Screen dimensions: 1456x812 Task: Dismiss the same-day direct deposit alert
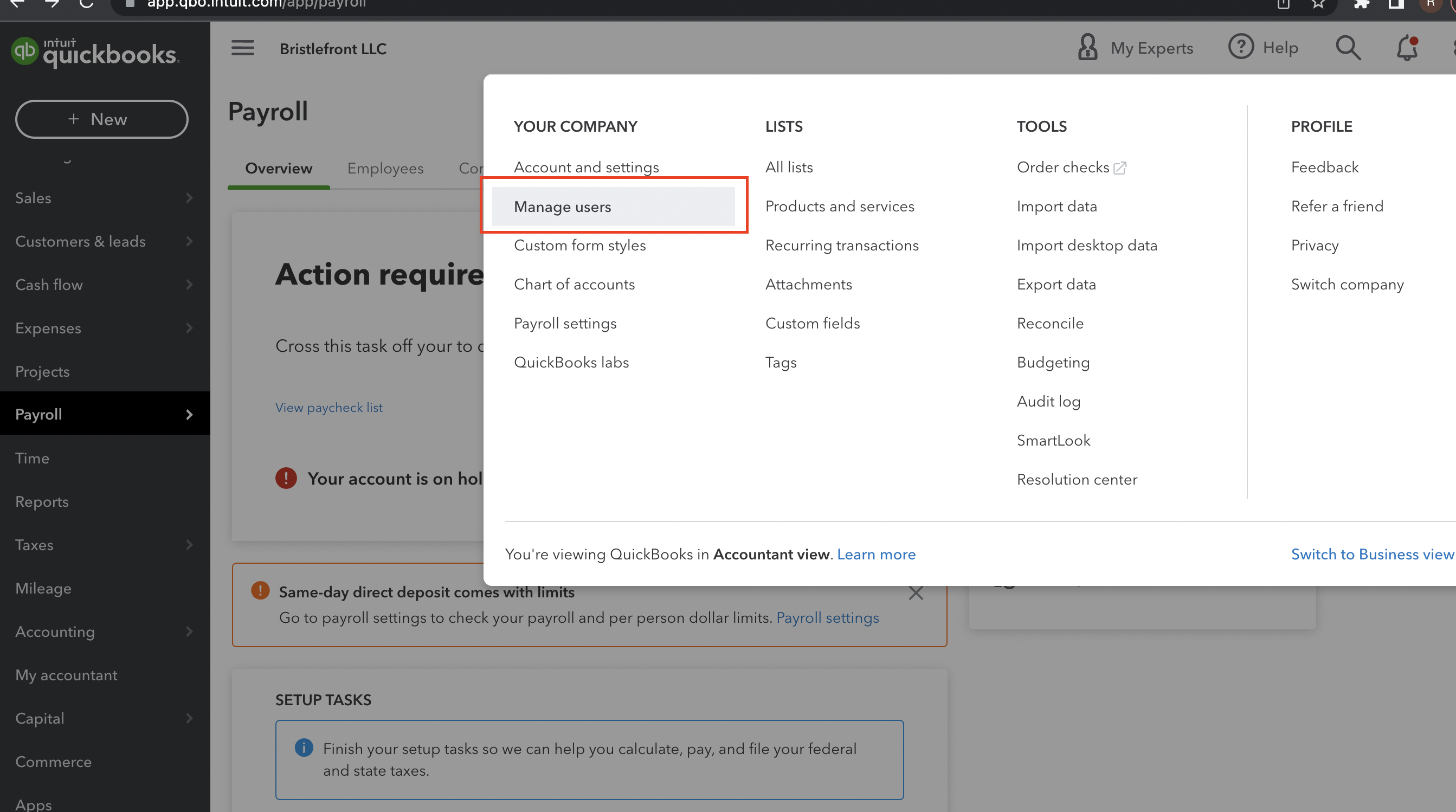click(x=916, y=593)
